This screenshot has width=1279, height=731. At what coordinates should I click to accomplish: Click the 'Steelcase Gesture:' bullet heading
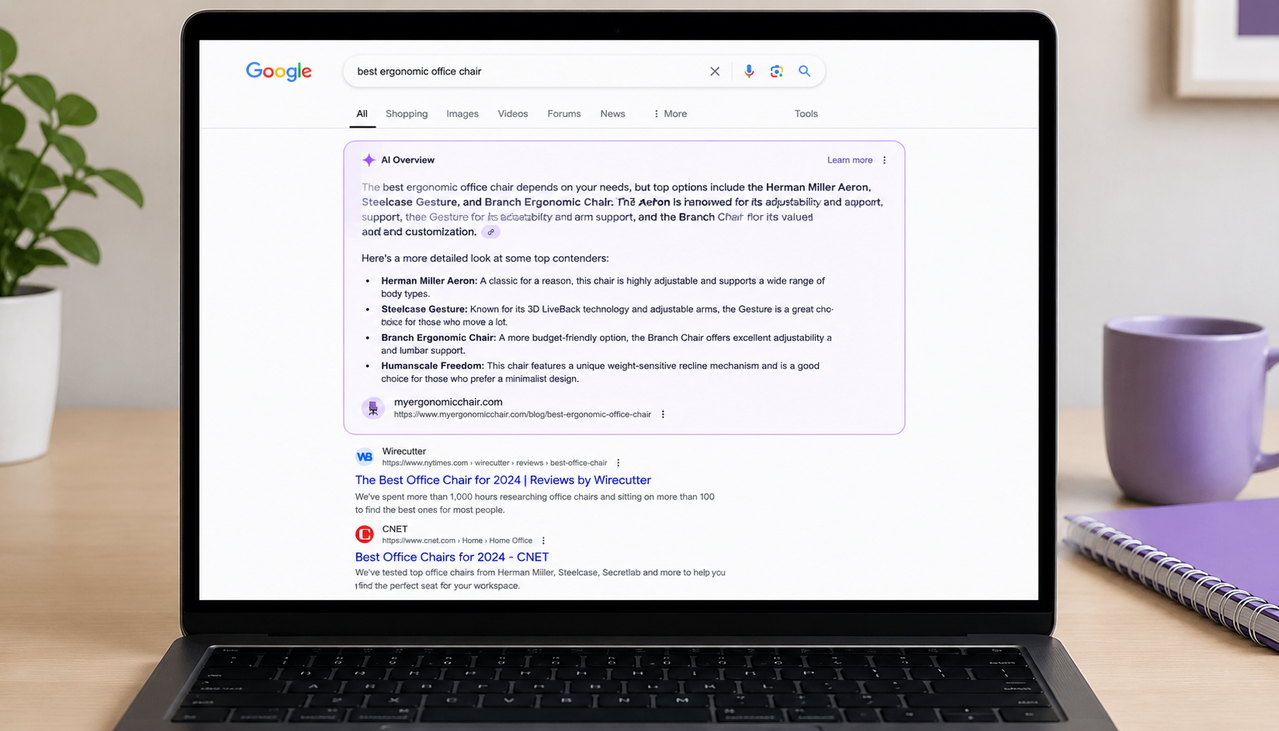click(x=424, y=309)
